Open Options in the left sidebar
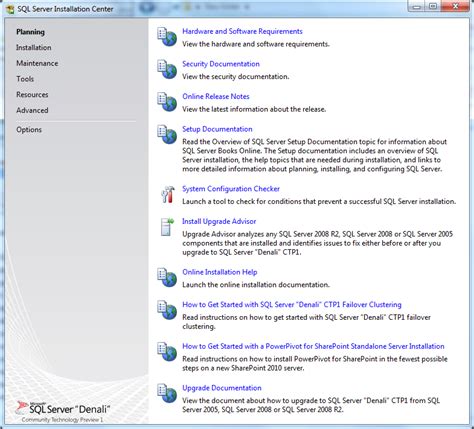Image resolution: width=474 pixels, height=429 pixels. pos(29,130)
